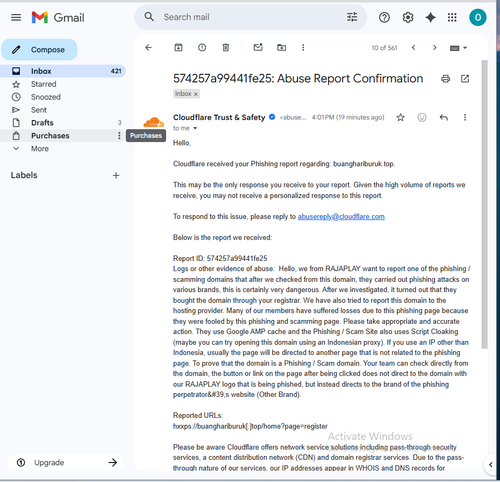
Task: Open toolbar More options menu
Action: pos(303,48)
